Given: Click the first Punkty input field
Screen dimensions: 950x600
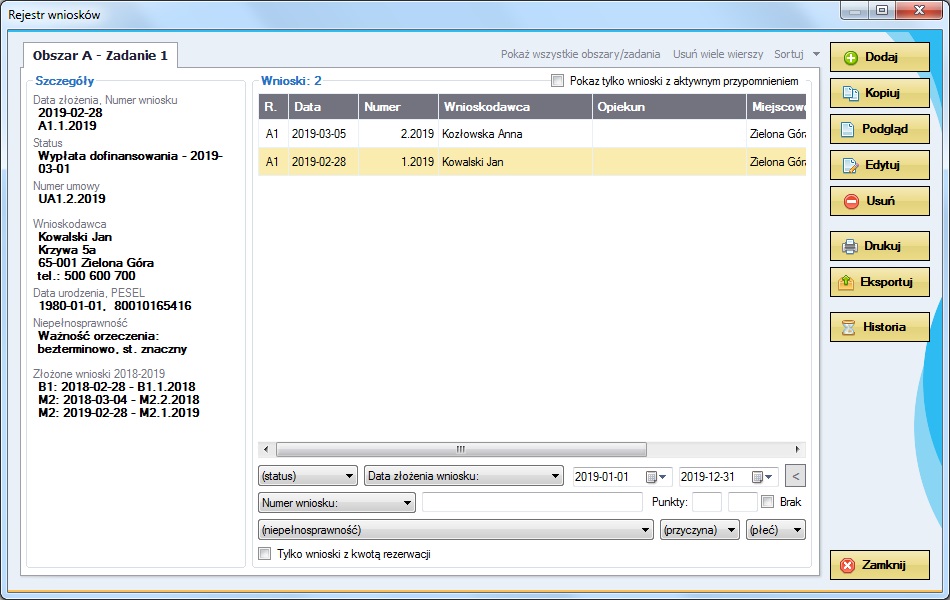Looking at the screenshot, I should coord(706,502).
